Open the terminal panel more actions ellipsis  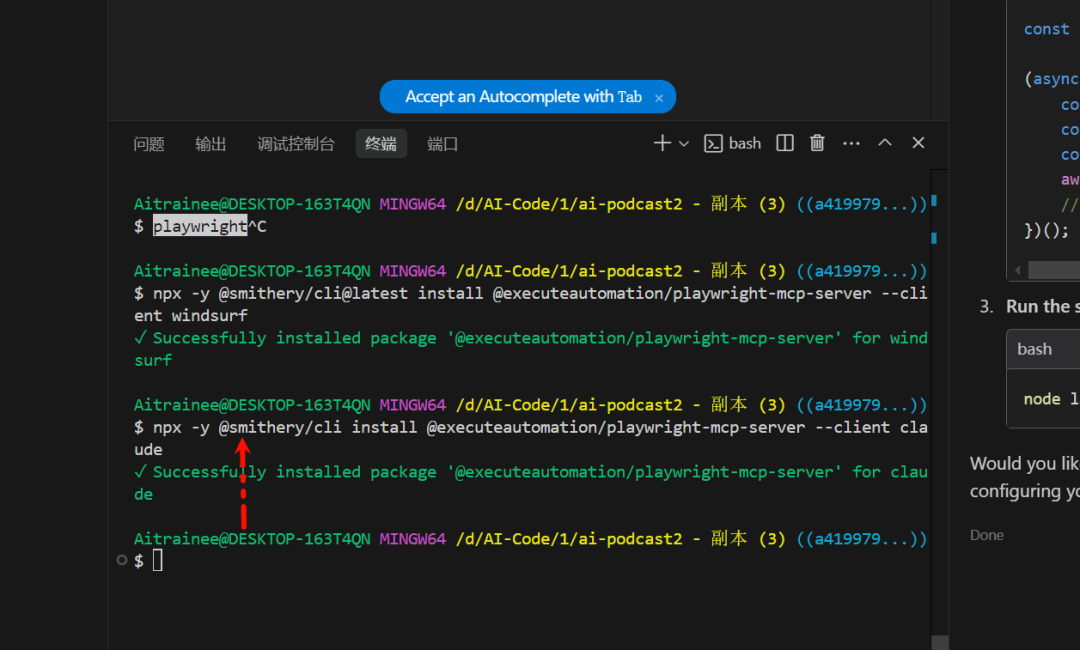click(x=851, y=144)
